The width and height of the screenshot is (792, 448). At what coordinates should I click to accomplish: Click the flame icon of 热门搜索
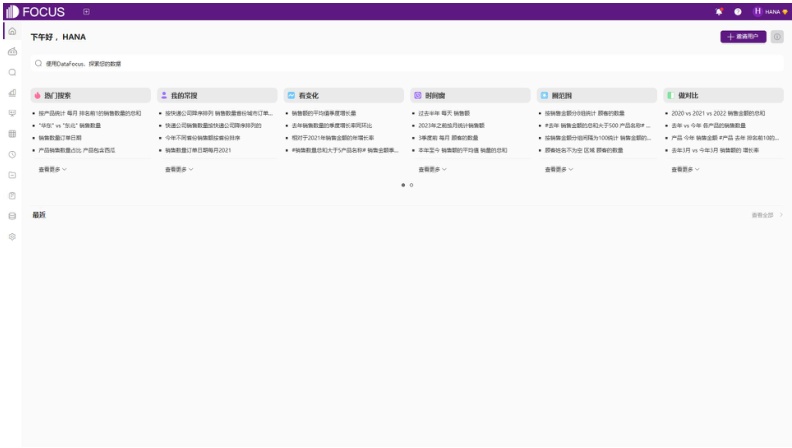37,95
